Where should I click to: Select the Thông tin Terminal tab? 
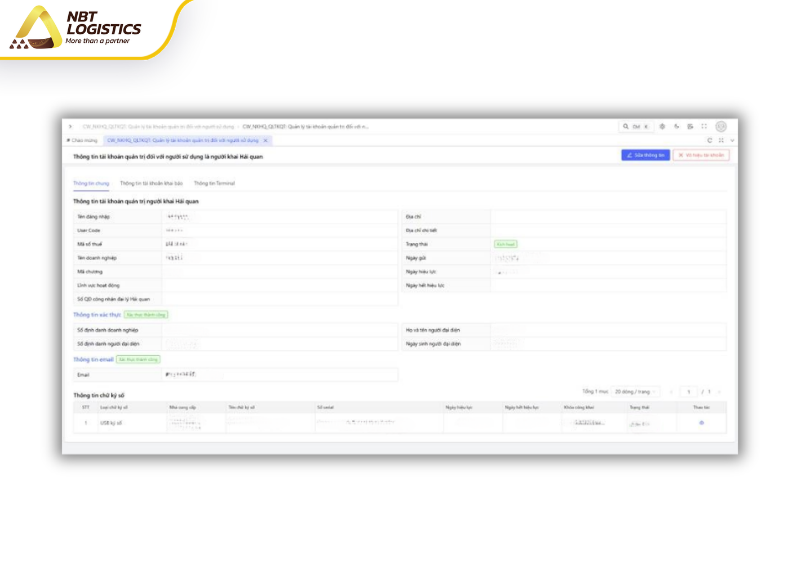pyautogui.click(x=214, y=183)
